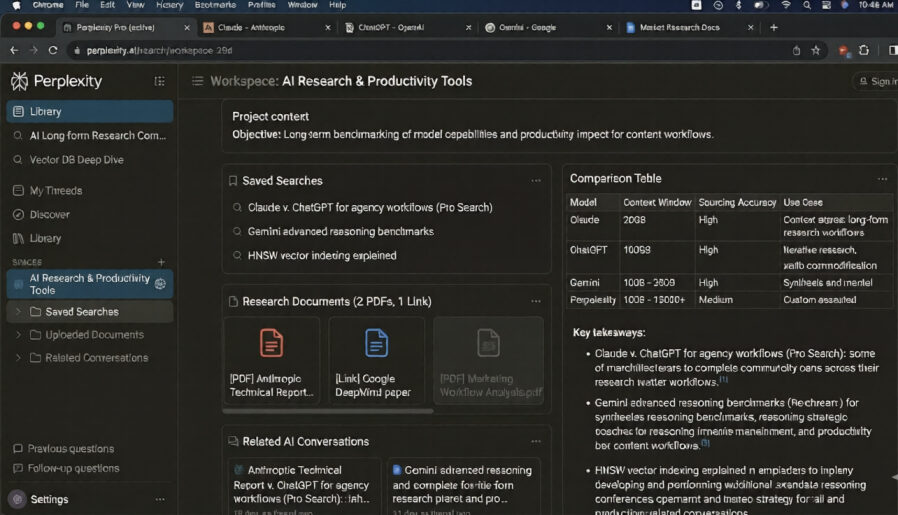Open Comparison Table options menu

[883, 179]
